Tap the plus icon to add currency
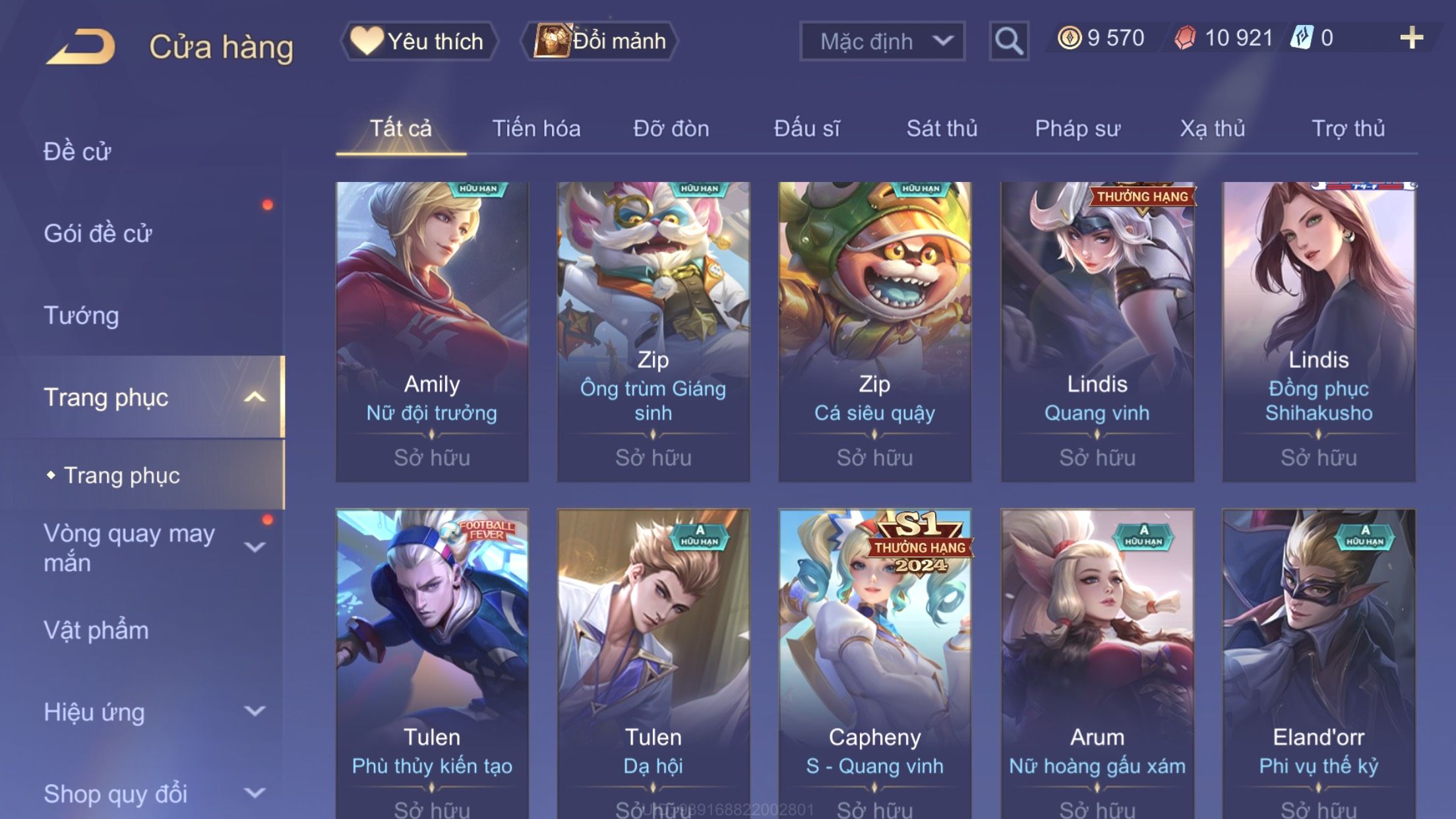Image resolution: width=1456 pixels, height=819 pixels. (1411, 38)
